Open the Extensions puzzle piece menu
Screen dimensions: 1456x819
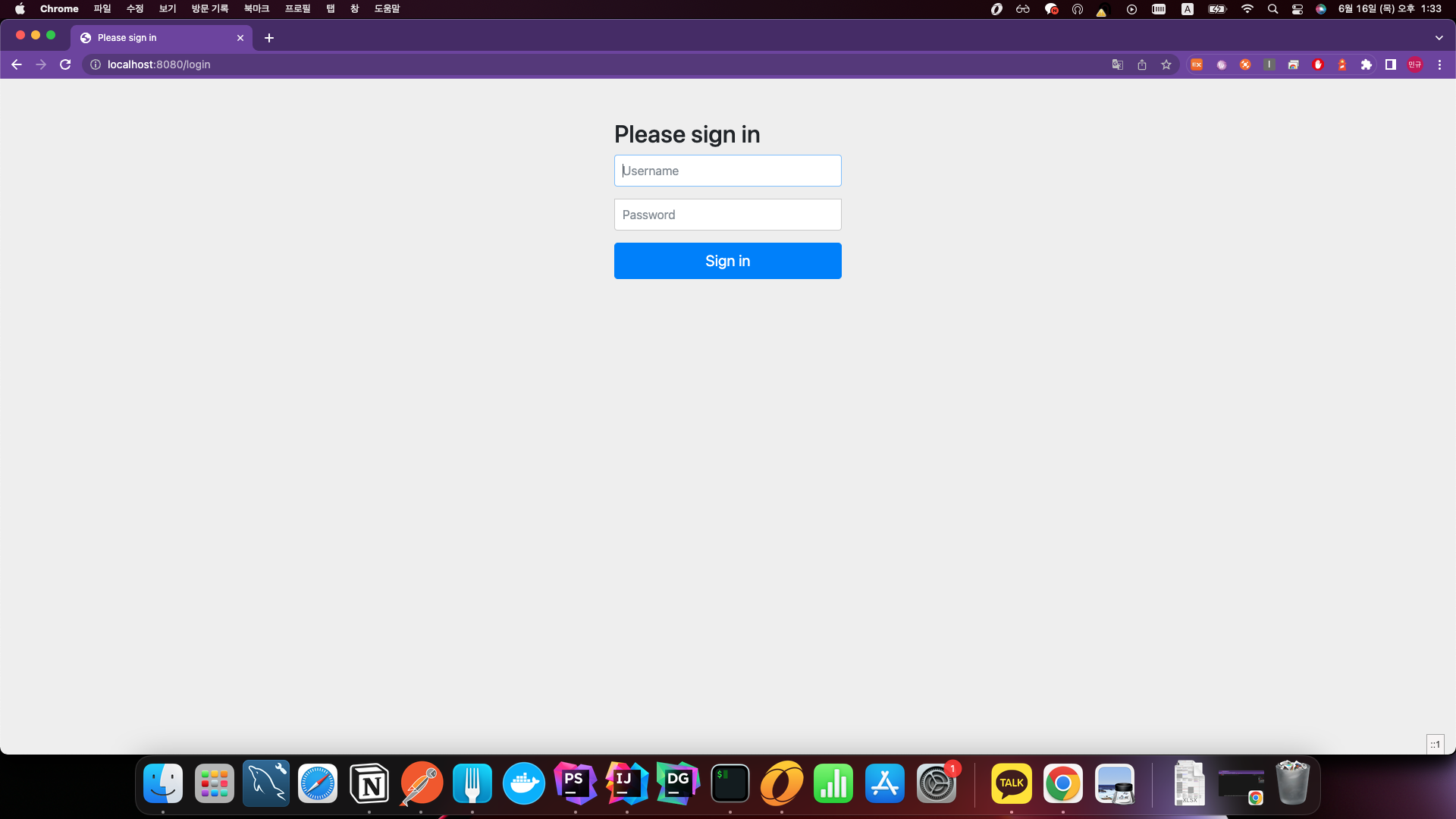coord(1367,64)
